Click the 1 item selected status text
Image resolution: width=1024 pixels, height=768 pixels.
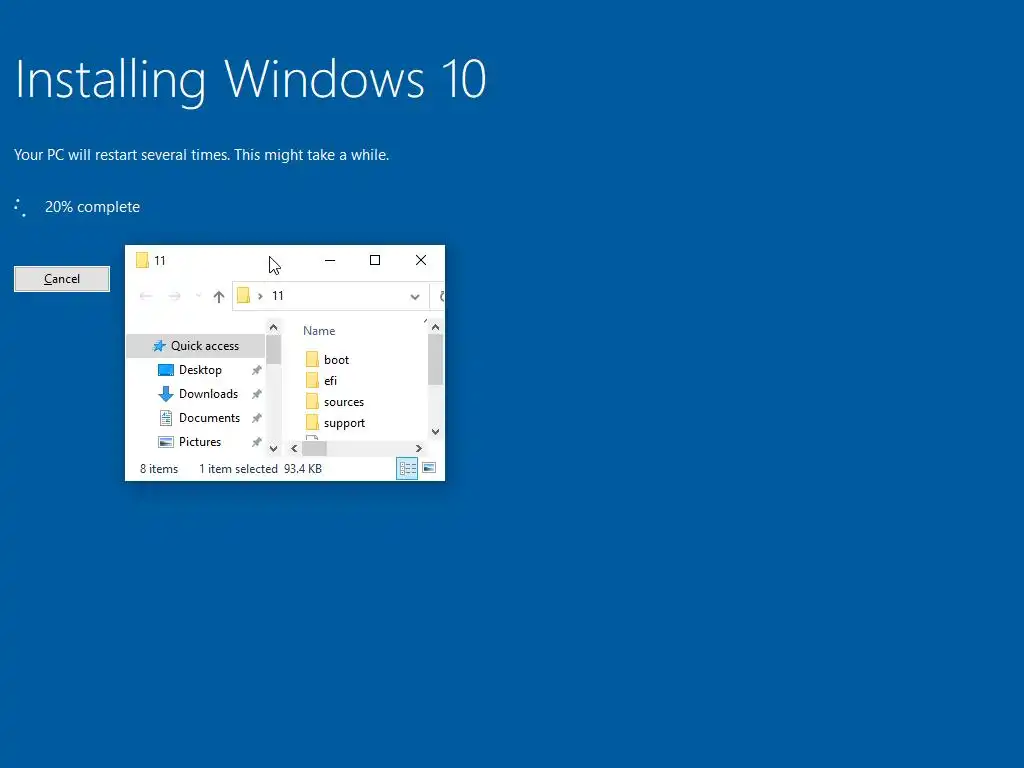pyautogui.click(x=238, y=469)
